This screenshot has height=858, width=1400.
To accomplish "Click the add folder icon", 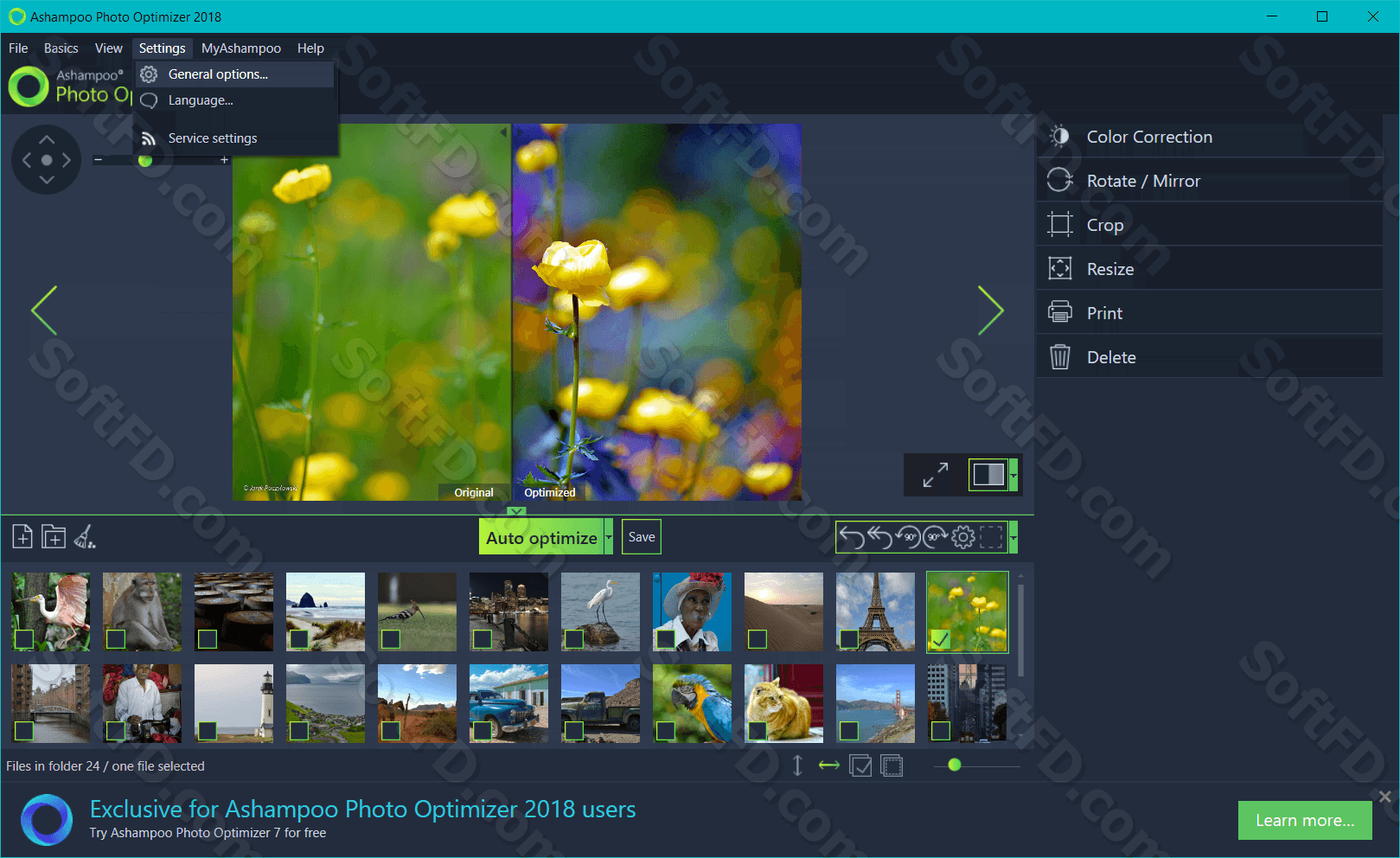I will 54,537.
